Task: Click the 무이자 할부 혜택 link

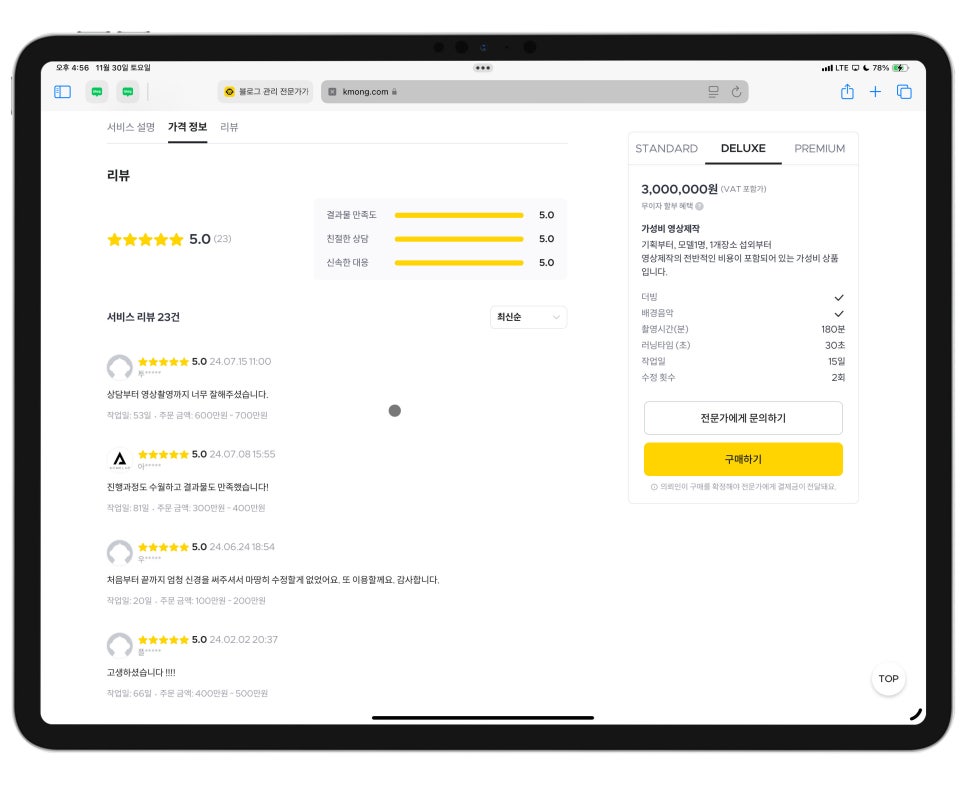Action: [x=667, y=206]
